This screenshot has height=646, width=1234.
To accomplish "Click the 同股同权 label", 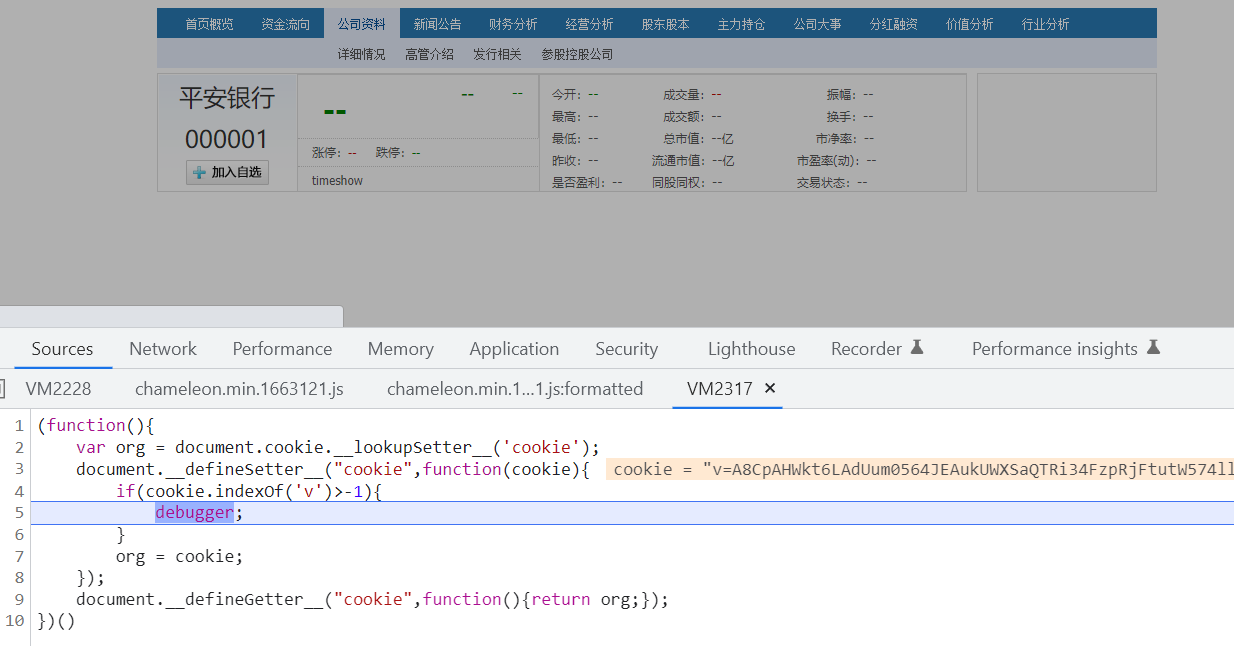I will pyautogui.click(x=678, y=183).
